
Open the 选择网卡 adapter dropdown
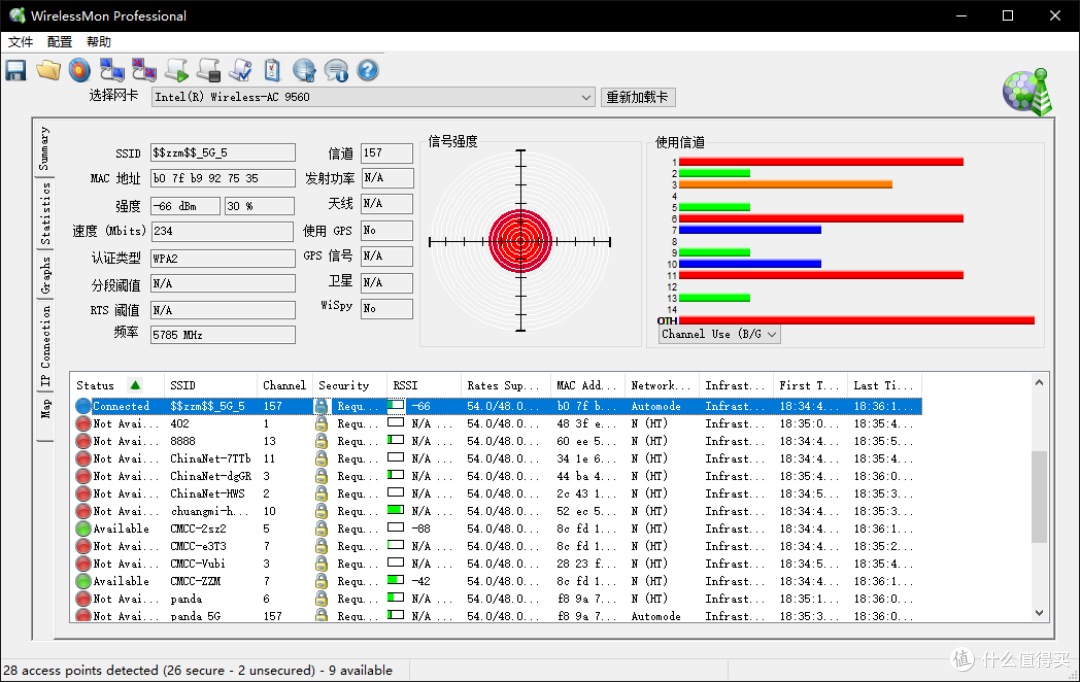point(373,97)
